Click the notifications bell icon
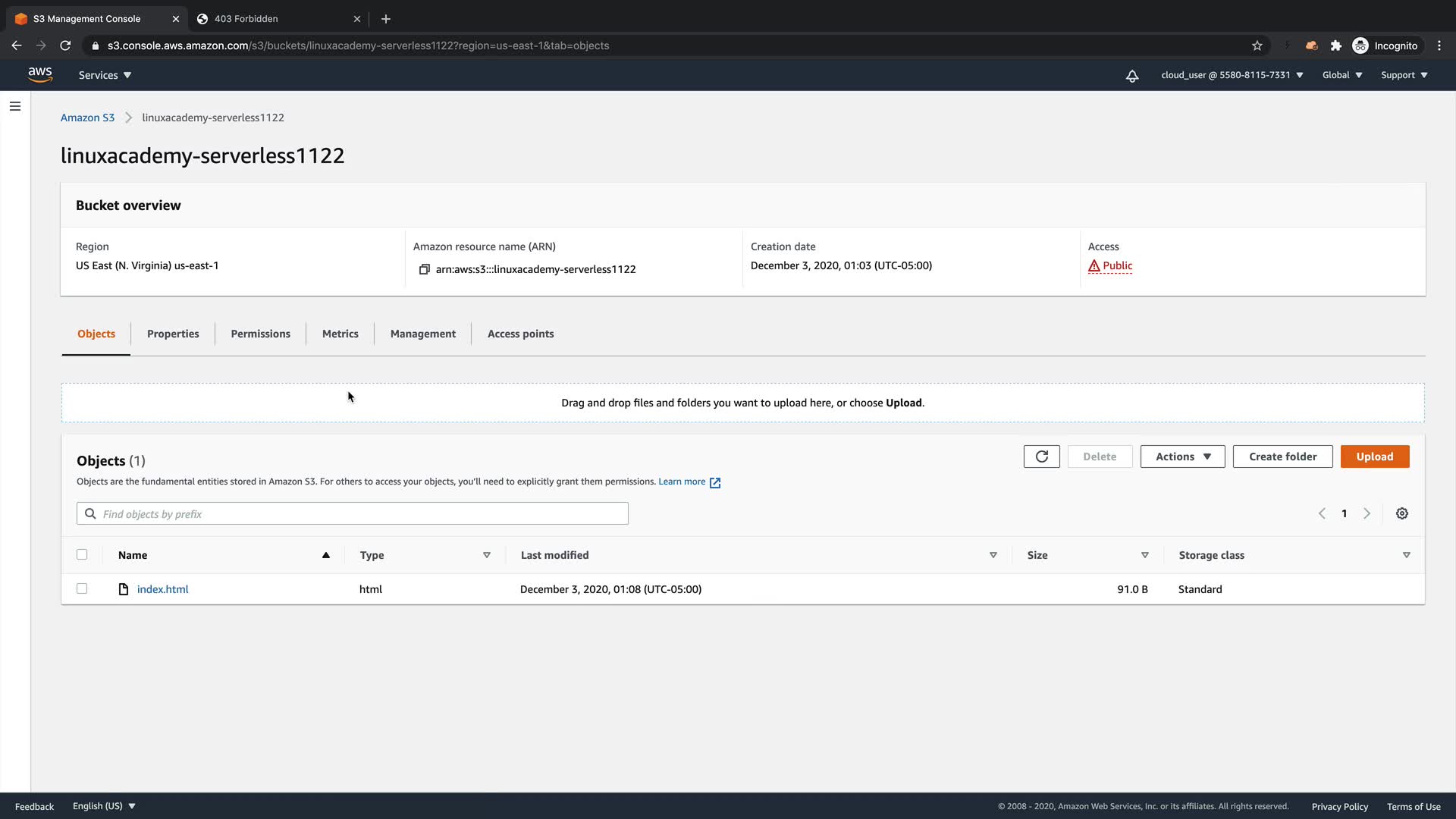Screen dimensions: 1456x819 pos(1132,75)
